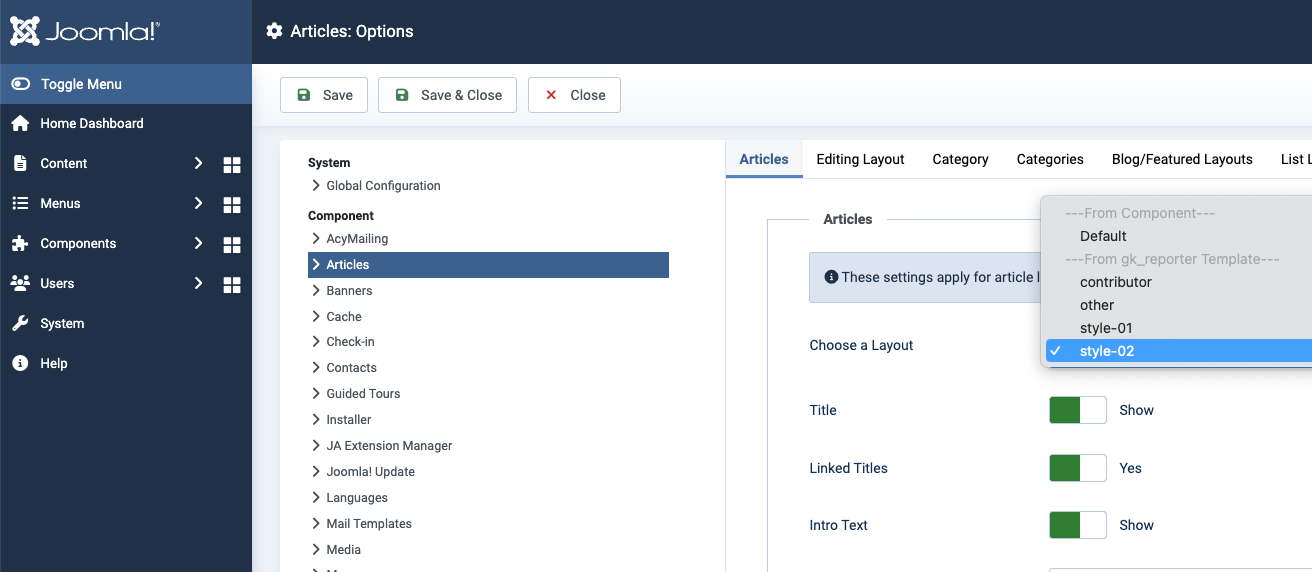
Task: Turn off the Intro Text switch
Action: [x=1077, y=525]
